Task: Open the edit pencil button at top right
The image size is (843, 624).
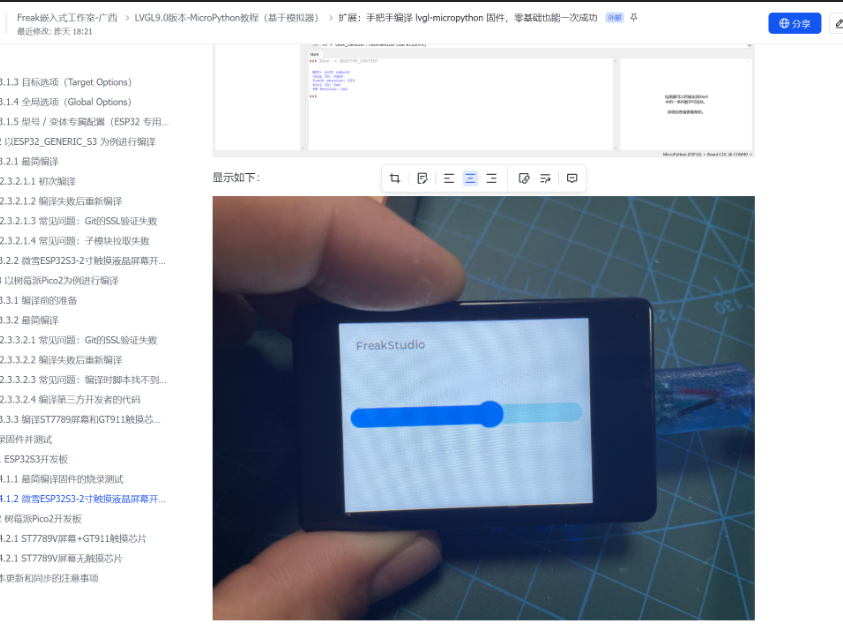Action: coord(837,23)
